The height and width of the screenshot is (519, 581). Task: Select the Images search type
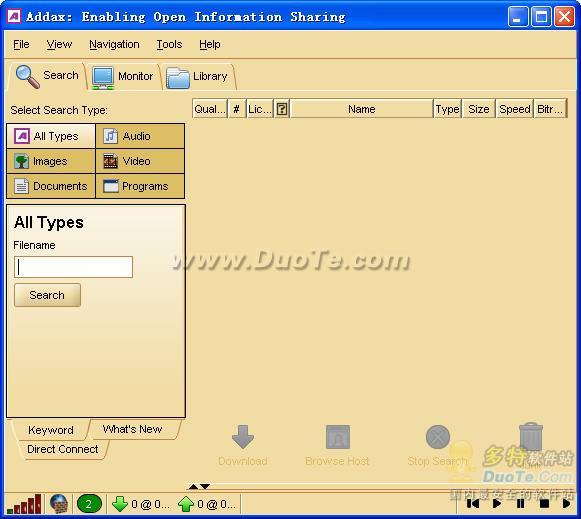coord(51,161)
